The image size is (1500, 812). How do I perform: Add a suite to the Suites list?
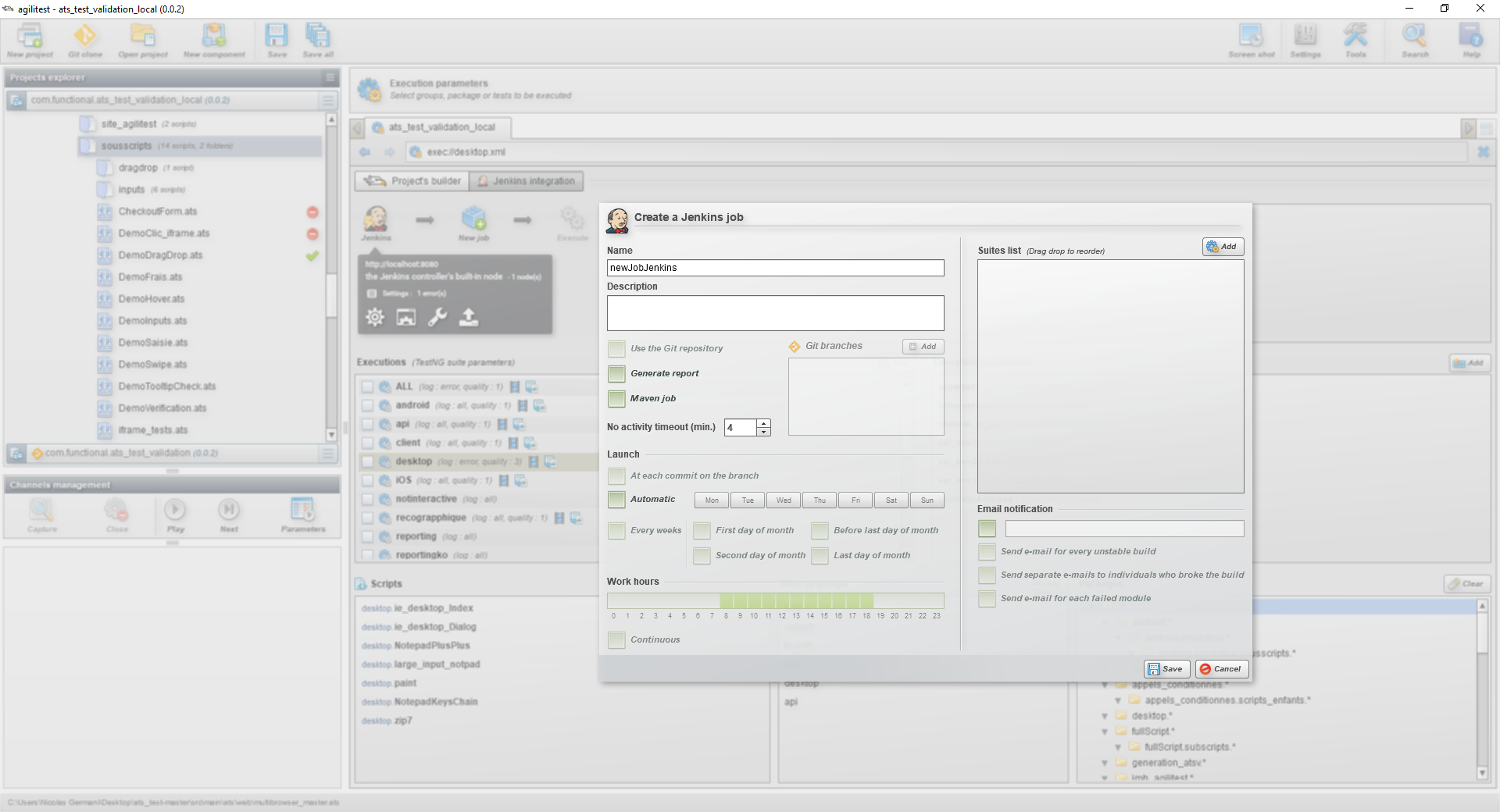pos(1222,247)
